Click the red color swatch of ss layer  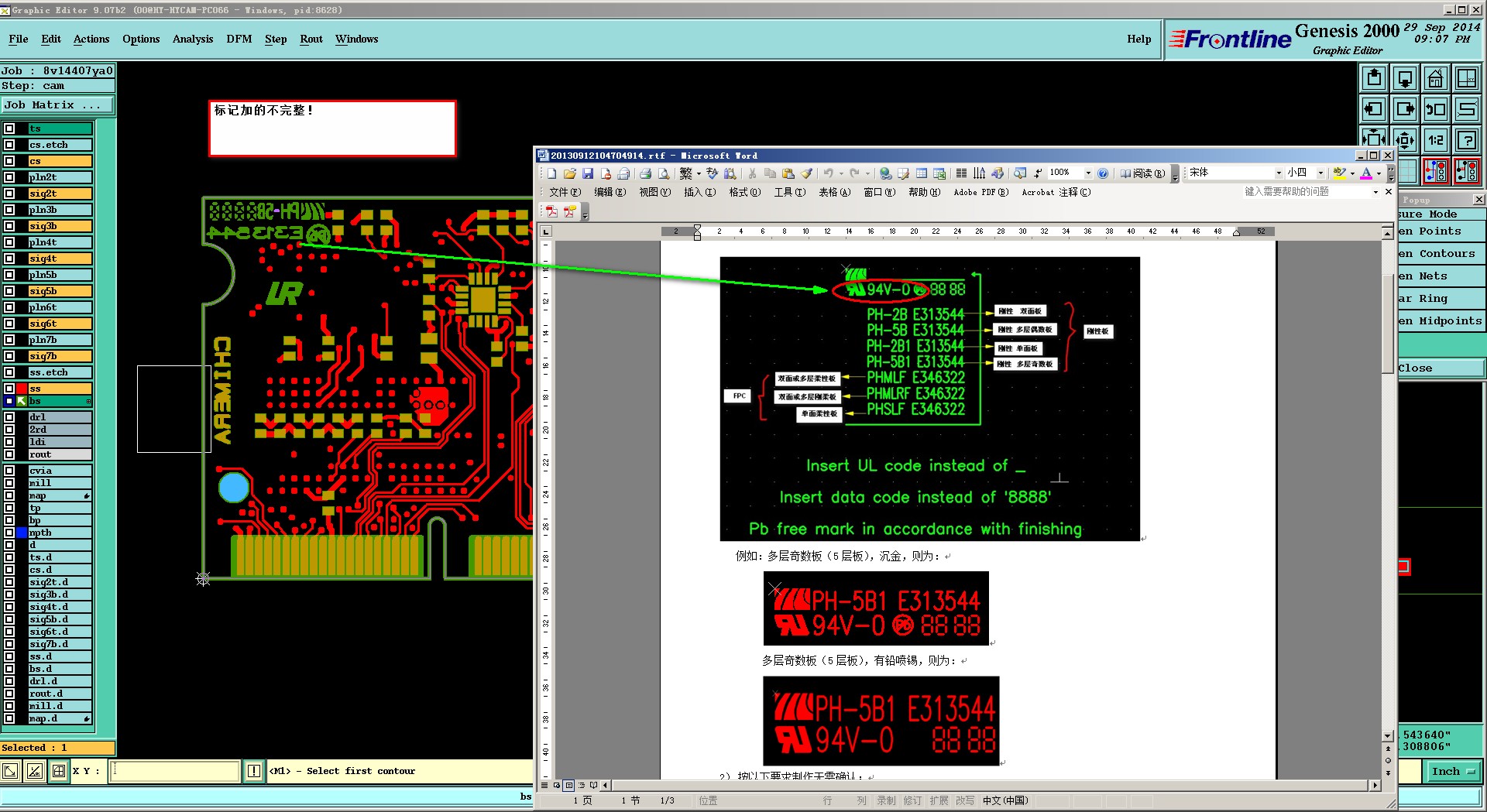22,389
